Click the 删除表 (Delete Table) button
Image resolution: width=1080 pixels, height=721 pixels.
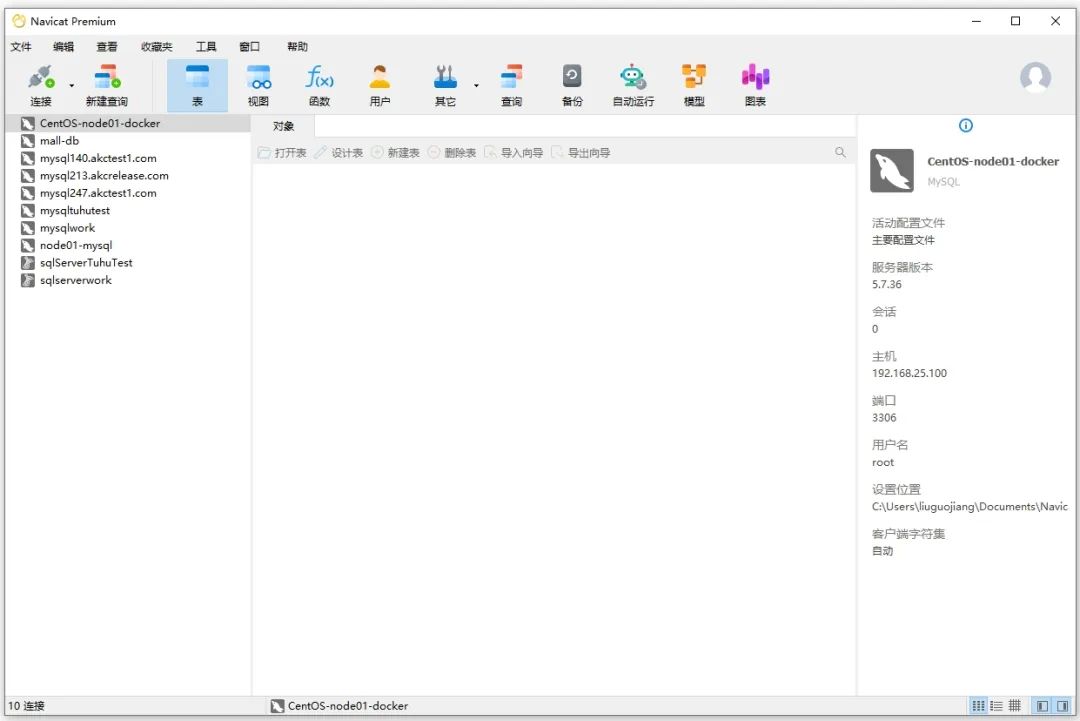tap(451, 152)
